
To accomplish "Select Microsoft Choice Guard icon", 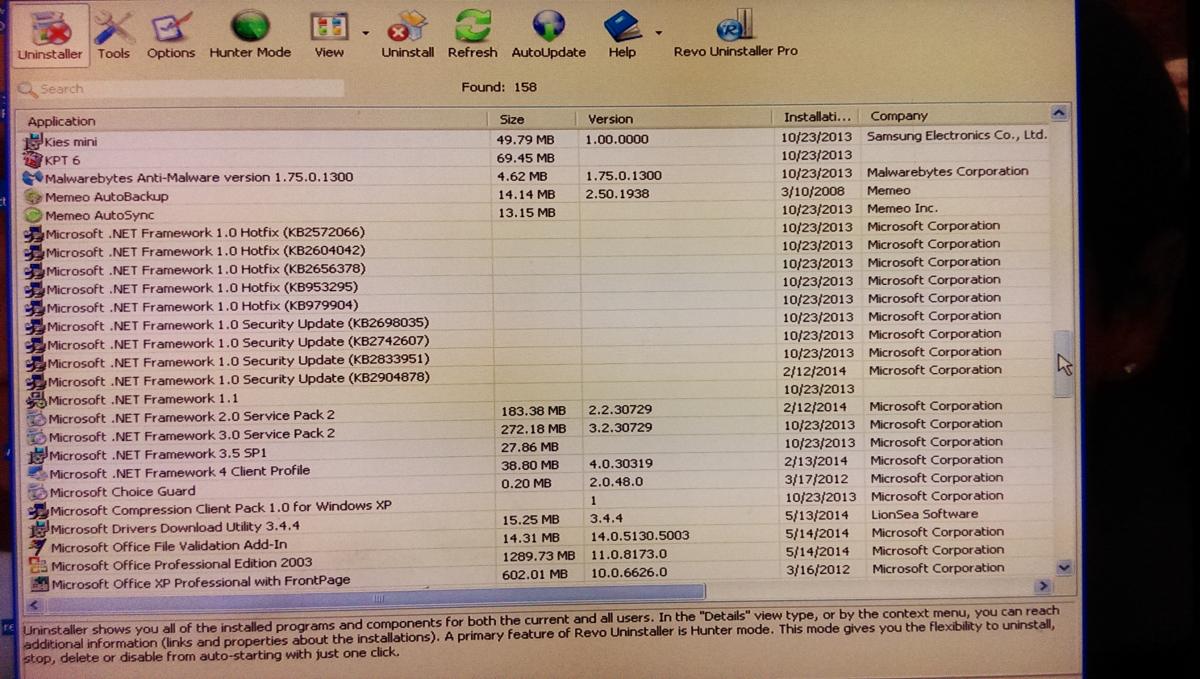I will click(x=37, y=492).
